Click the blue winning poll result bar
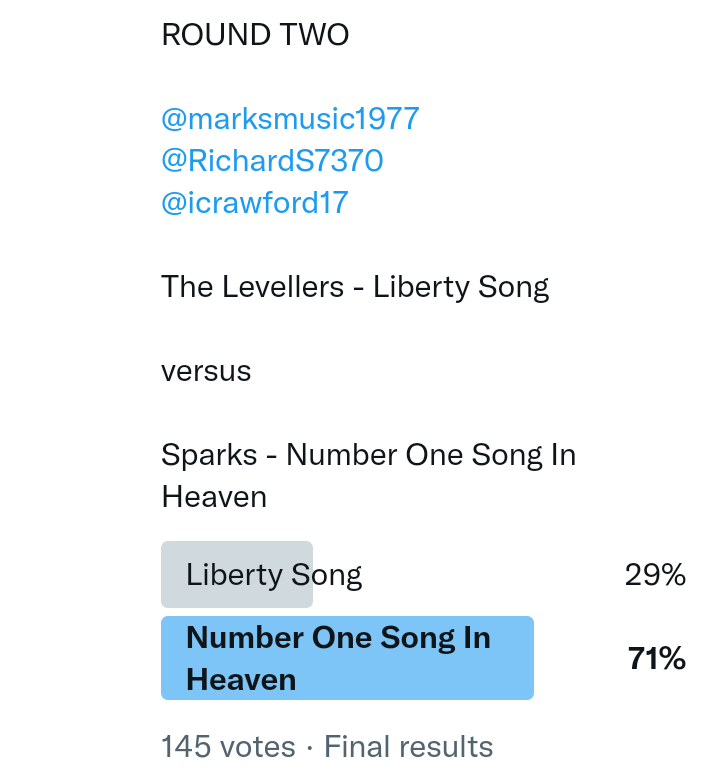The image size is (720, 773). coord(500,658)
